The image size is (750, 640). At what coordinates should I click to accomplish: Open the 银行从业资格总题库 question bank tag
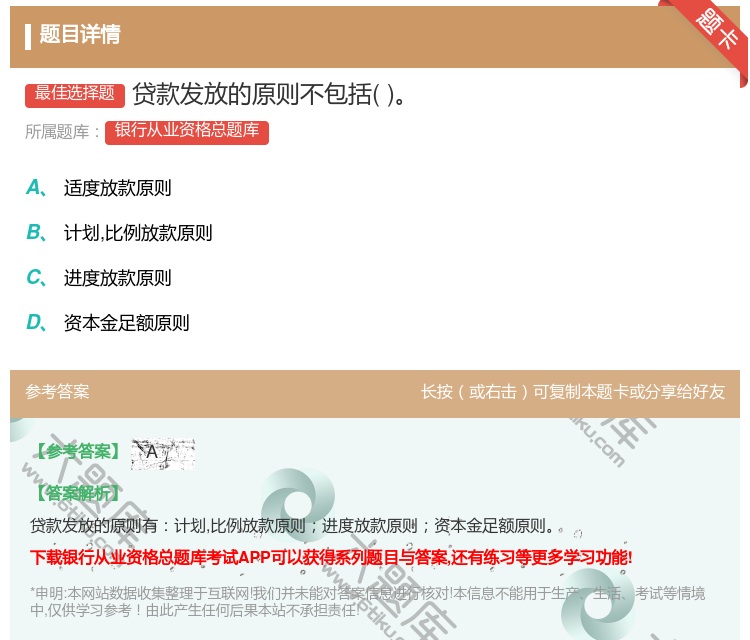[x=187, y=132]
